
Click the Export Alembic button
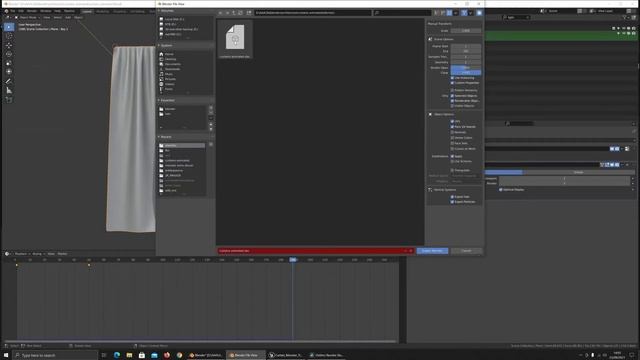(432, 251)
